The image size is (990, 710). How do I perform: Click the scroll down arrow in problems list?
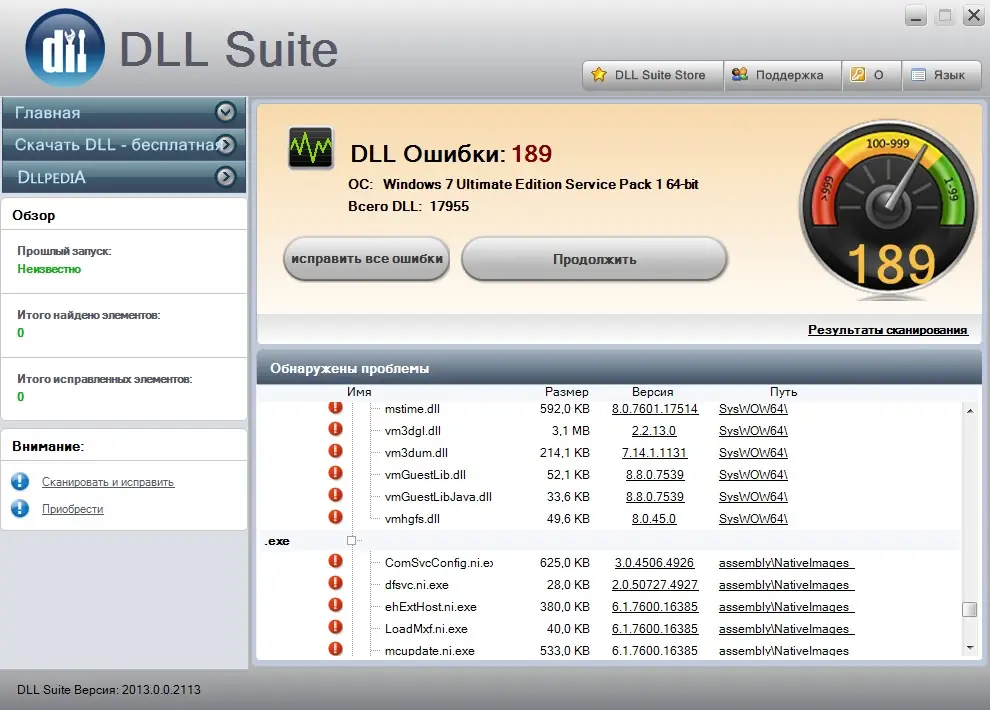click(969, 648)
